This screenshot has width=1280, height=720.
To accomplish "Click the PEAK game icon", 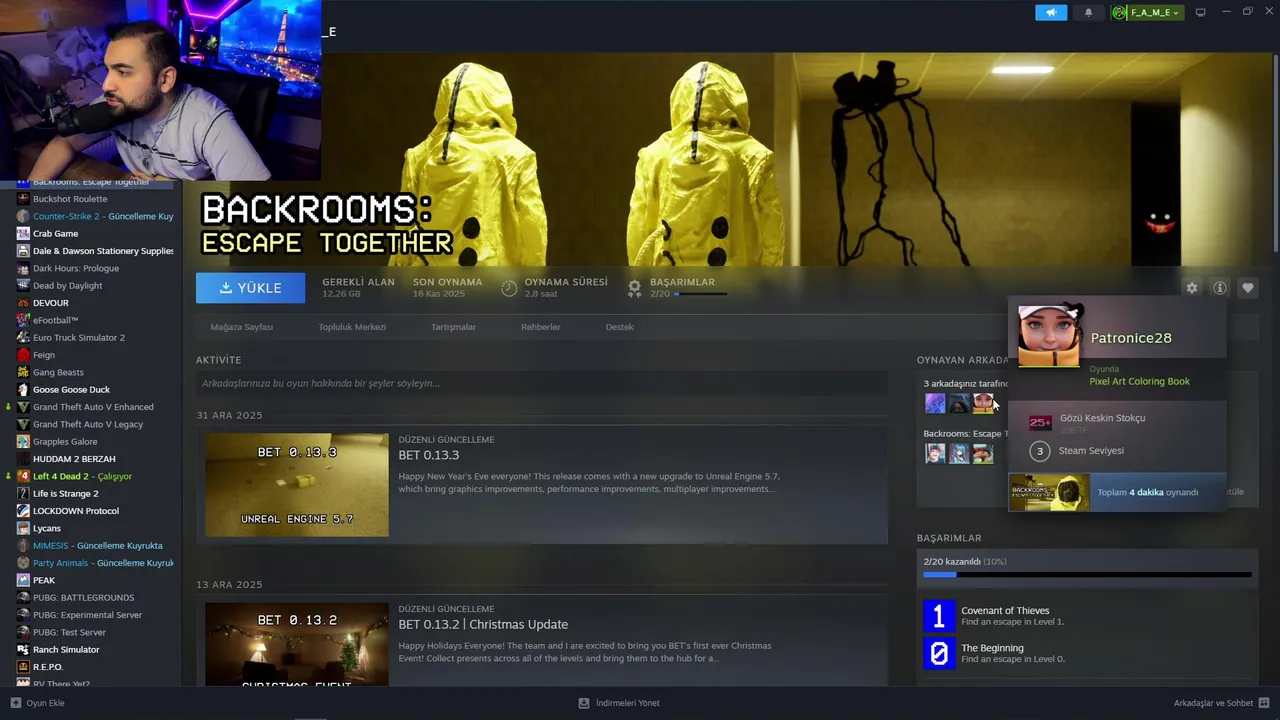I will click(23, 580).
